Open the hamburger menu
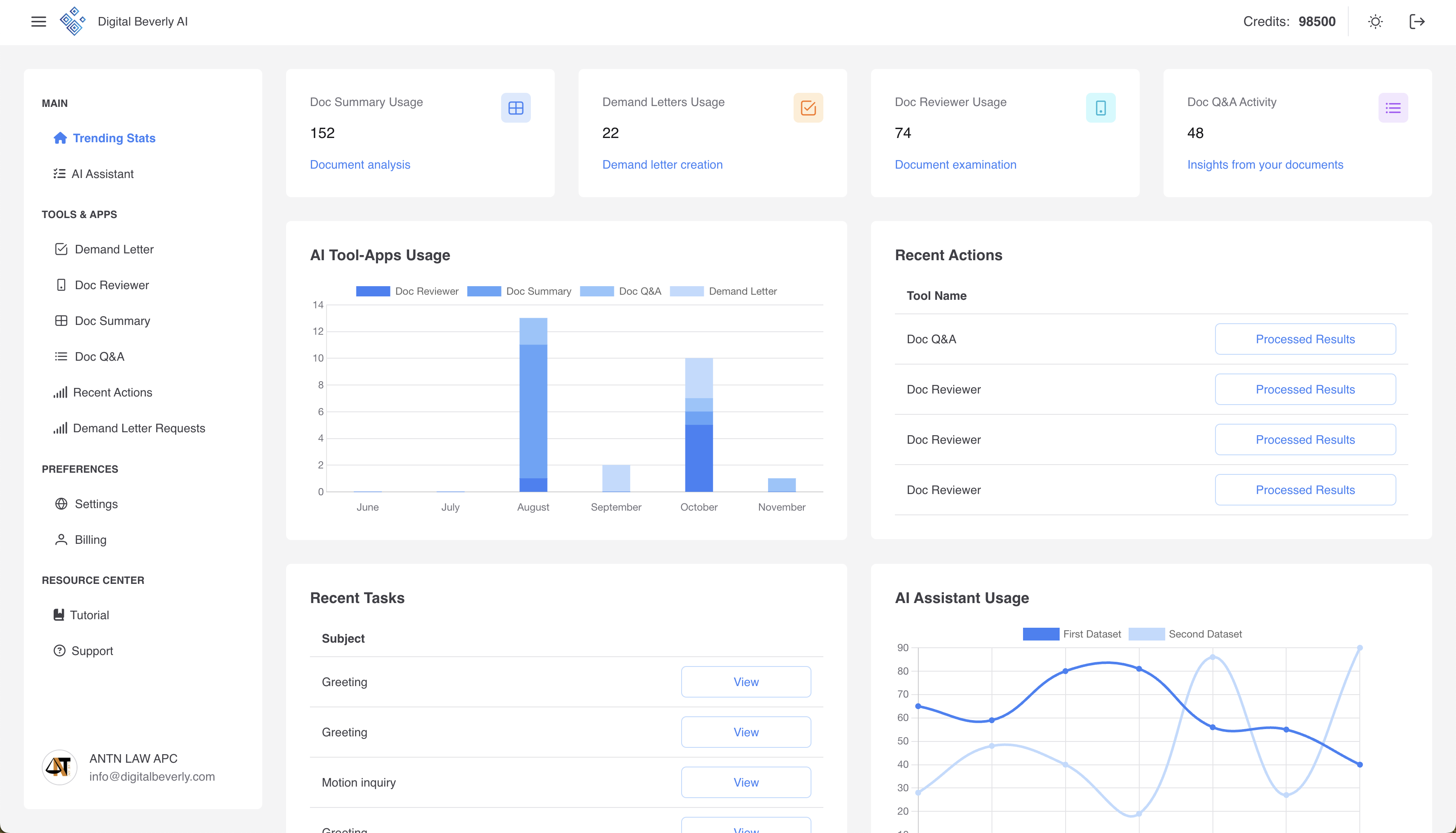 (x=38, y=22)
